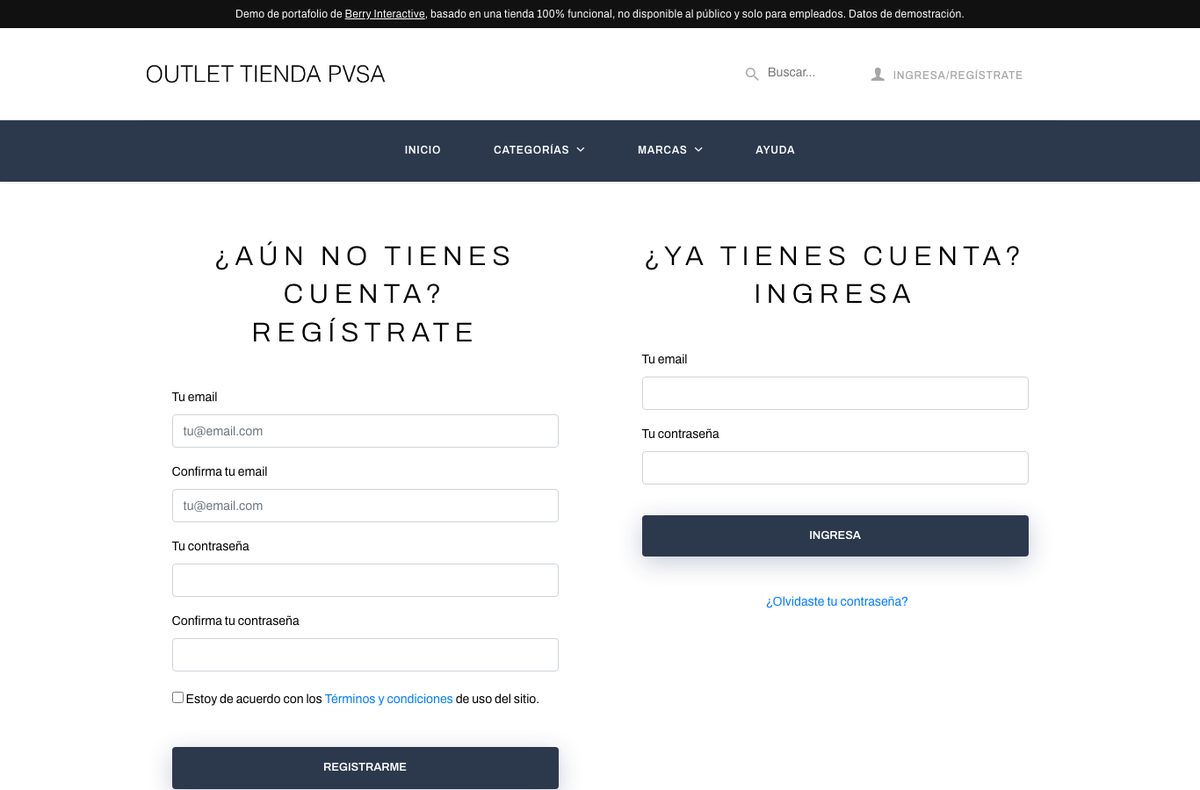
Task: Expand the CATEGORÍAS chevron arrow
Action: coord(581,150)
